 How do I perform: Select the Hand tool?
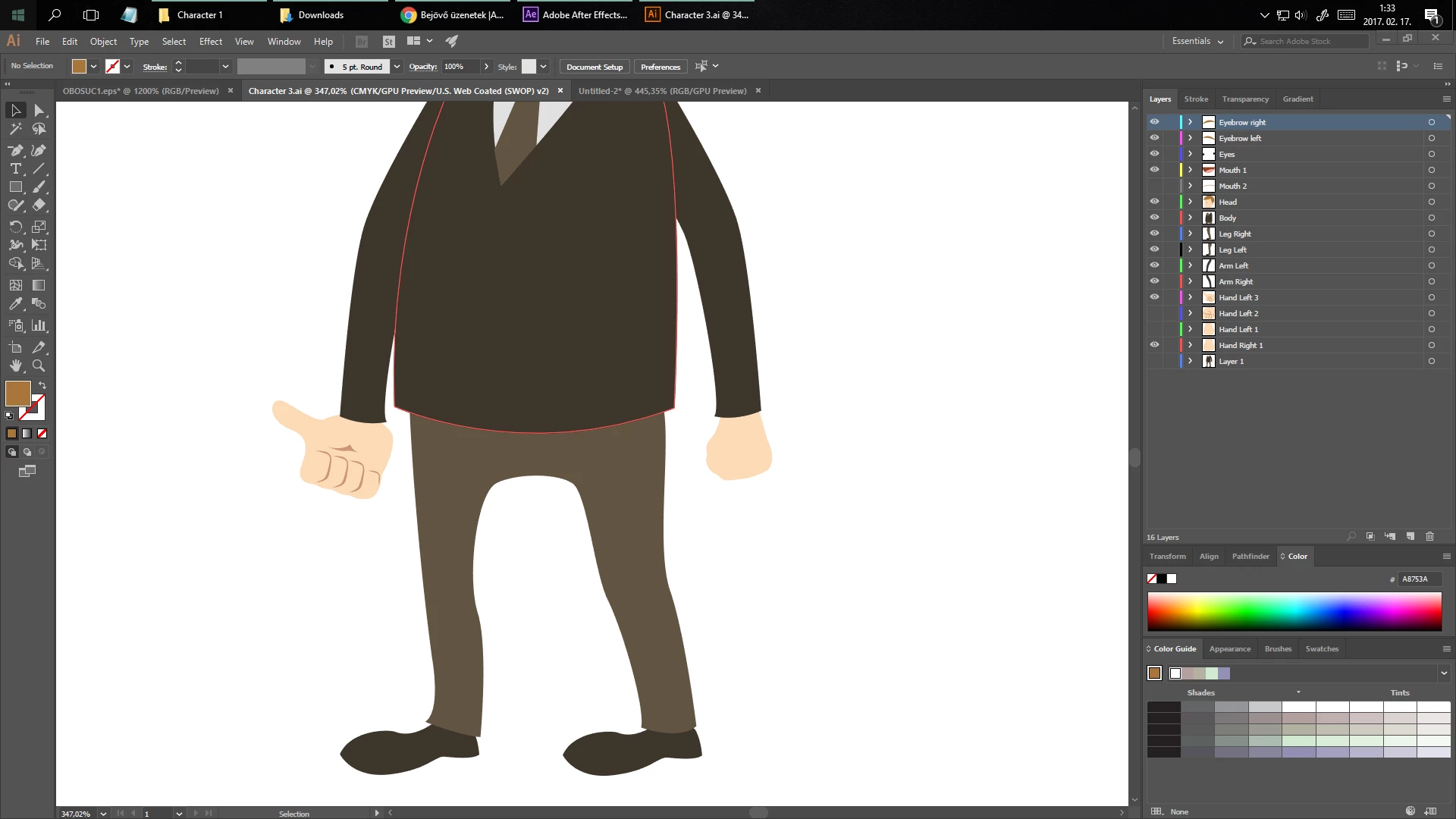pyautogui.click(x=15, y=366)
